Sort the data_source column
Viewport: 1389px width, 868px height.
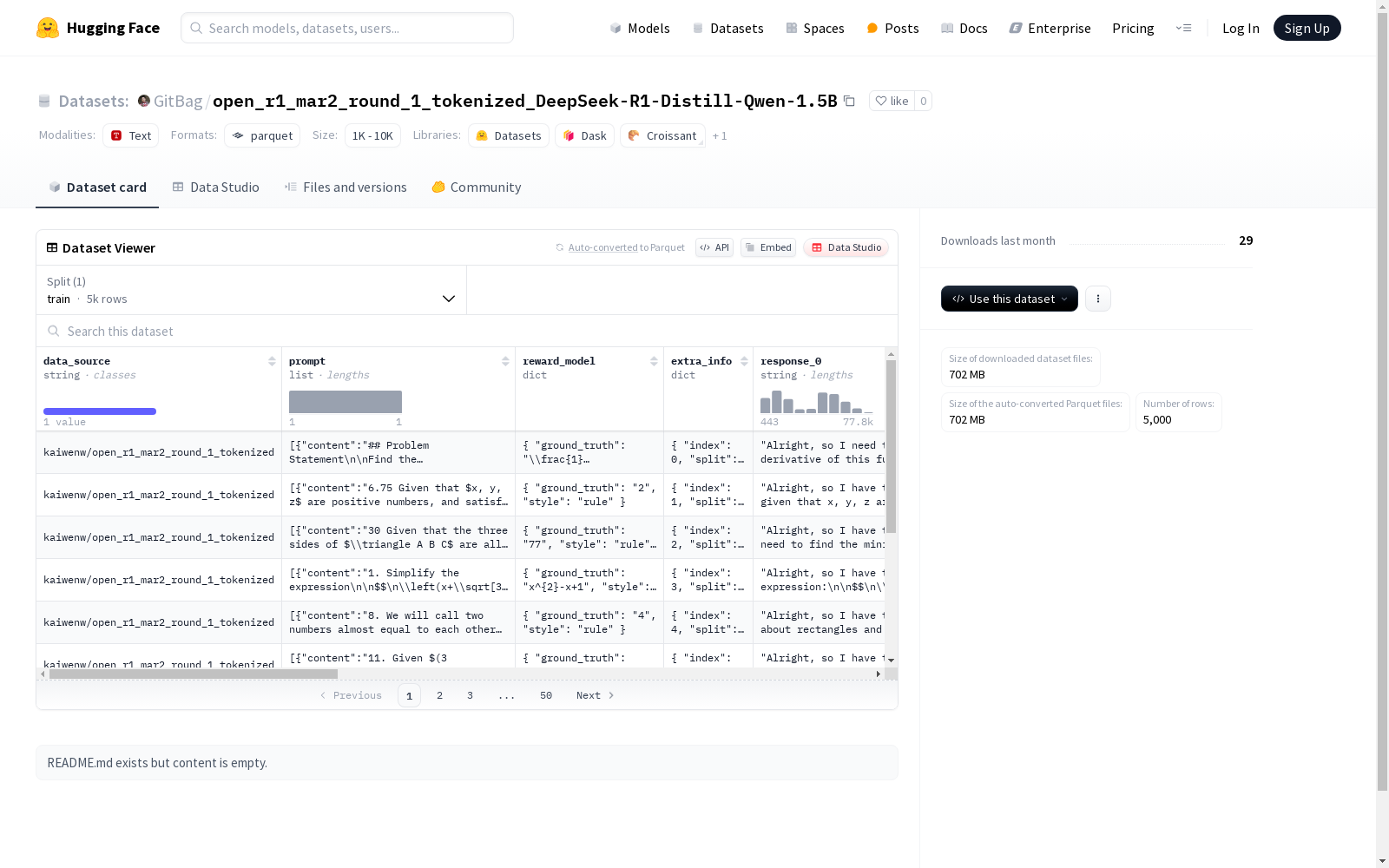tap(272, 361)
